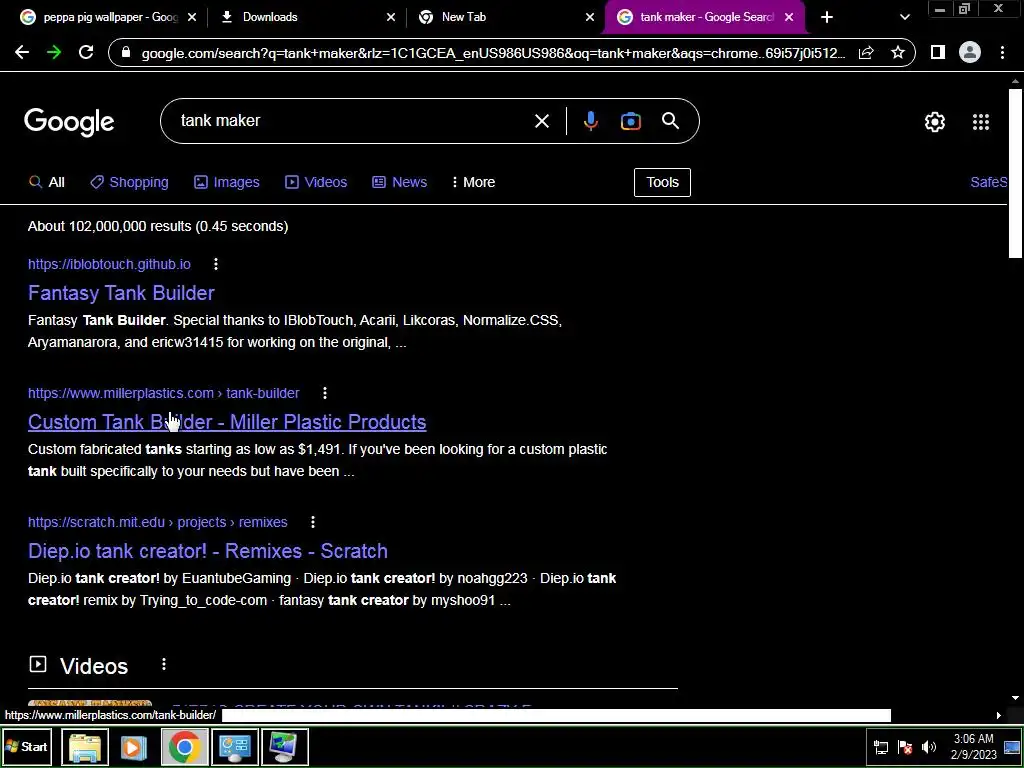Switch to the Images results tab
Image resolution: width=1024 pixels, height=768 pixels.
[227, 182]
